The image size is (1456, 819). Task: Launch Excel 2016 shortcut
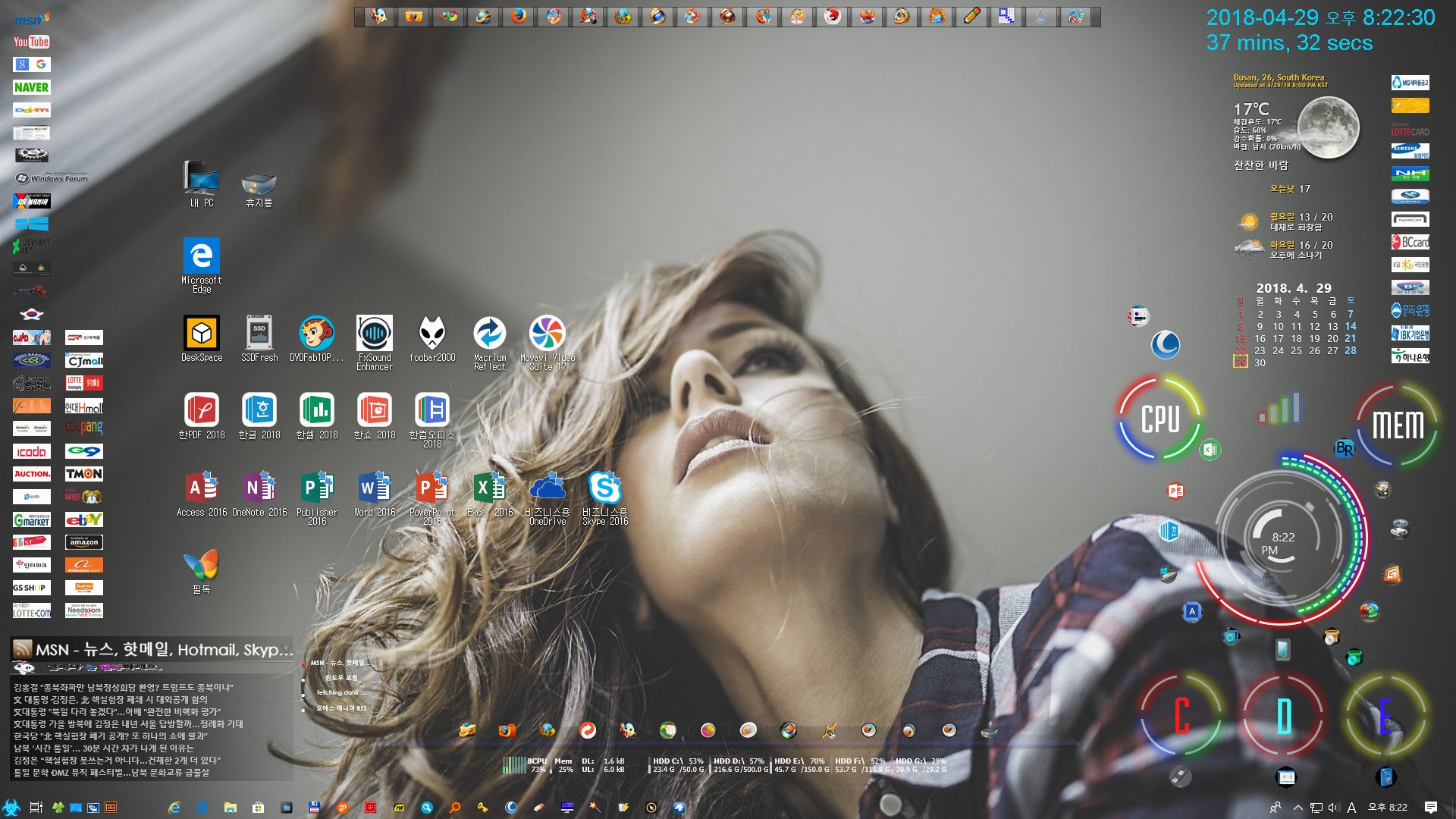coord(490,493)
